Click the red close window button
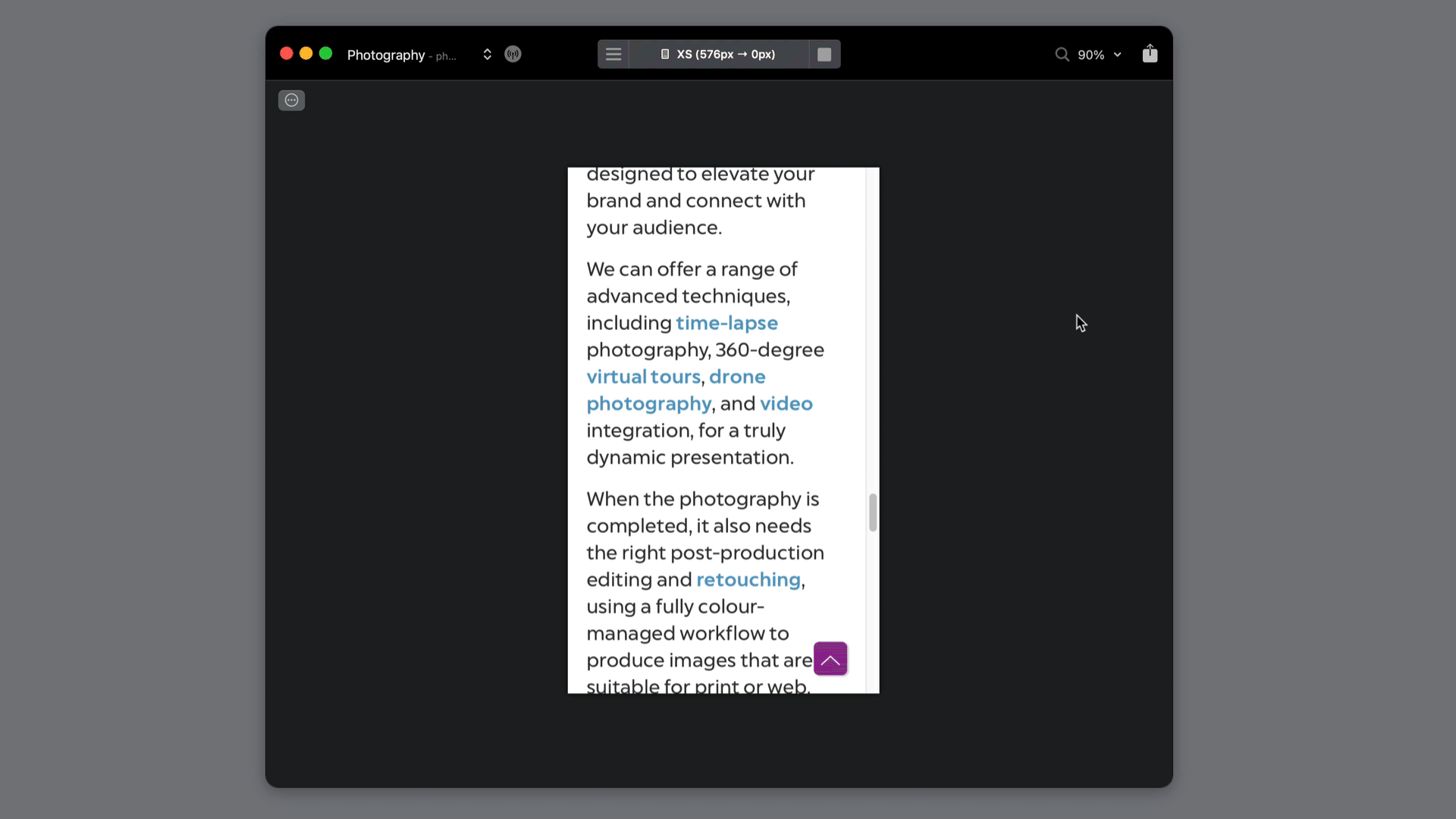Image resolution: width=1456 pixels, height=819 pixels. (287, 54)
